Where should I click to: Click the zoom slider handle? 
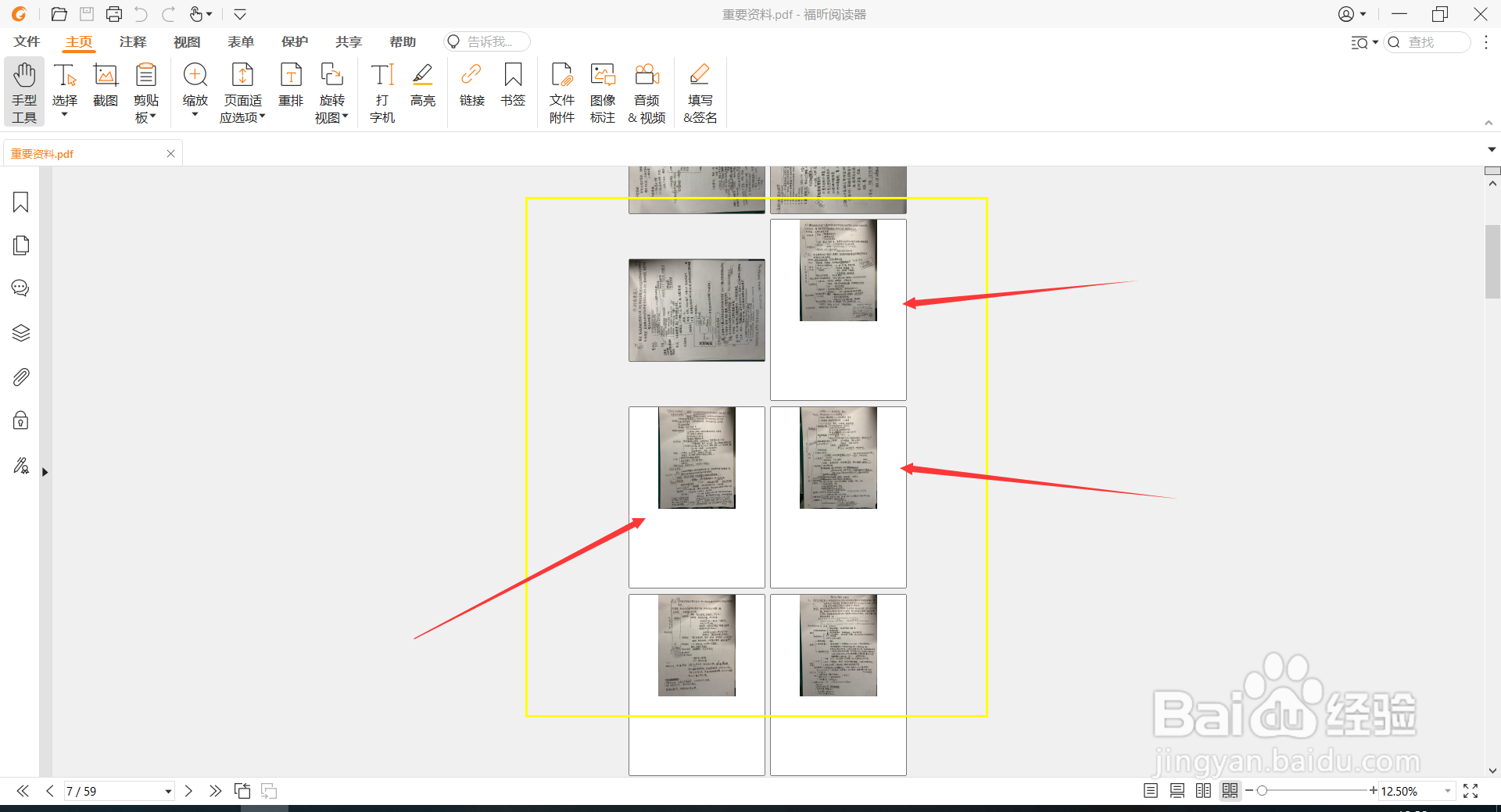[x=1262, y=791]
